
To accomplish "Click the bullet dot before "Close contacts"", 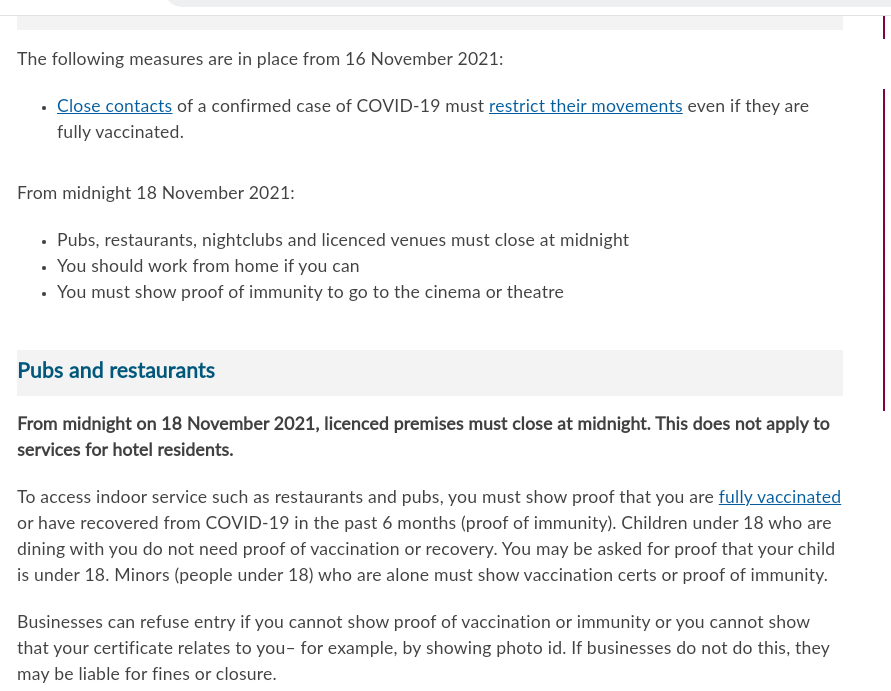I will pos(45,108).
